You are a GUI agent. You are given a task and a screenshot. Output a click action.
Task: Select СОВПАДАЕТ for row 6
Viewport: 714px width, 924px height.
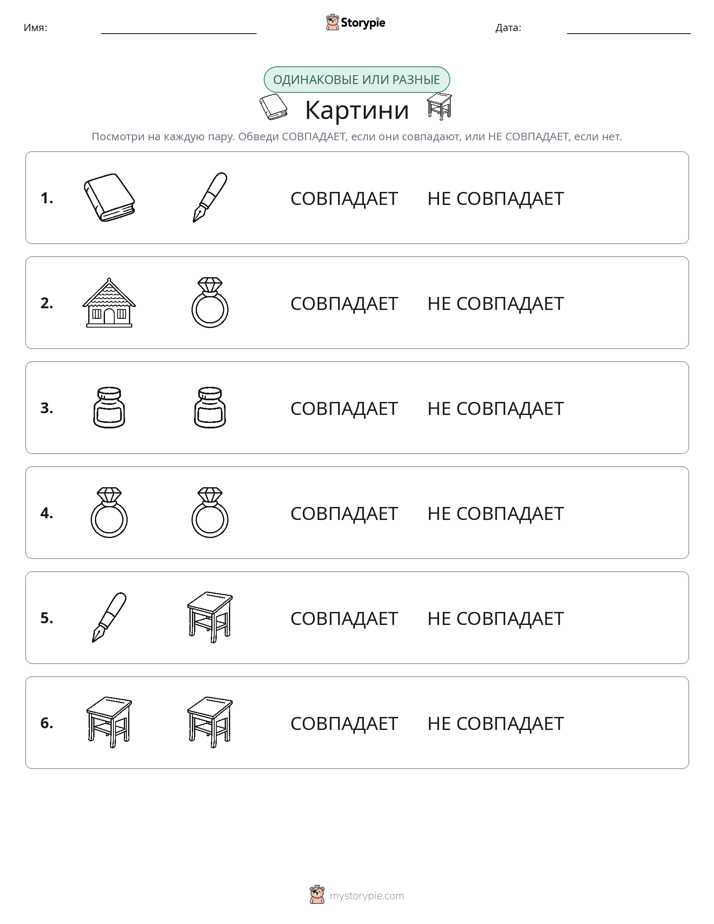click(344, 723)
